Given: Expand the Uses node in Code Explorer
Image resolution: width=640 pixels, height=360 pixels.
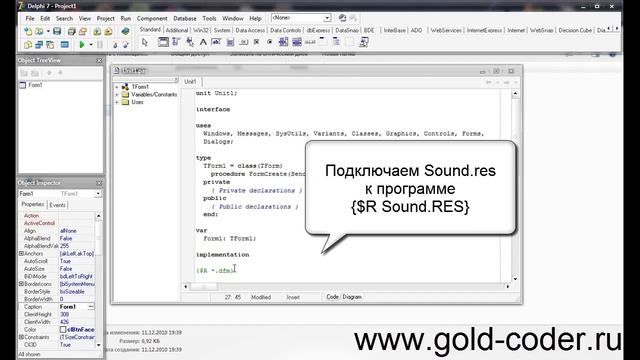Looking at the screenshot, I should click(117, 102).
